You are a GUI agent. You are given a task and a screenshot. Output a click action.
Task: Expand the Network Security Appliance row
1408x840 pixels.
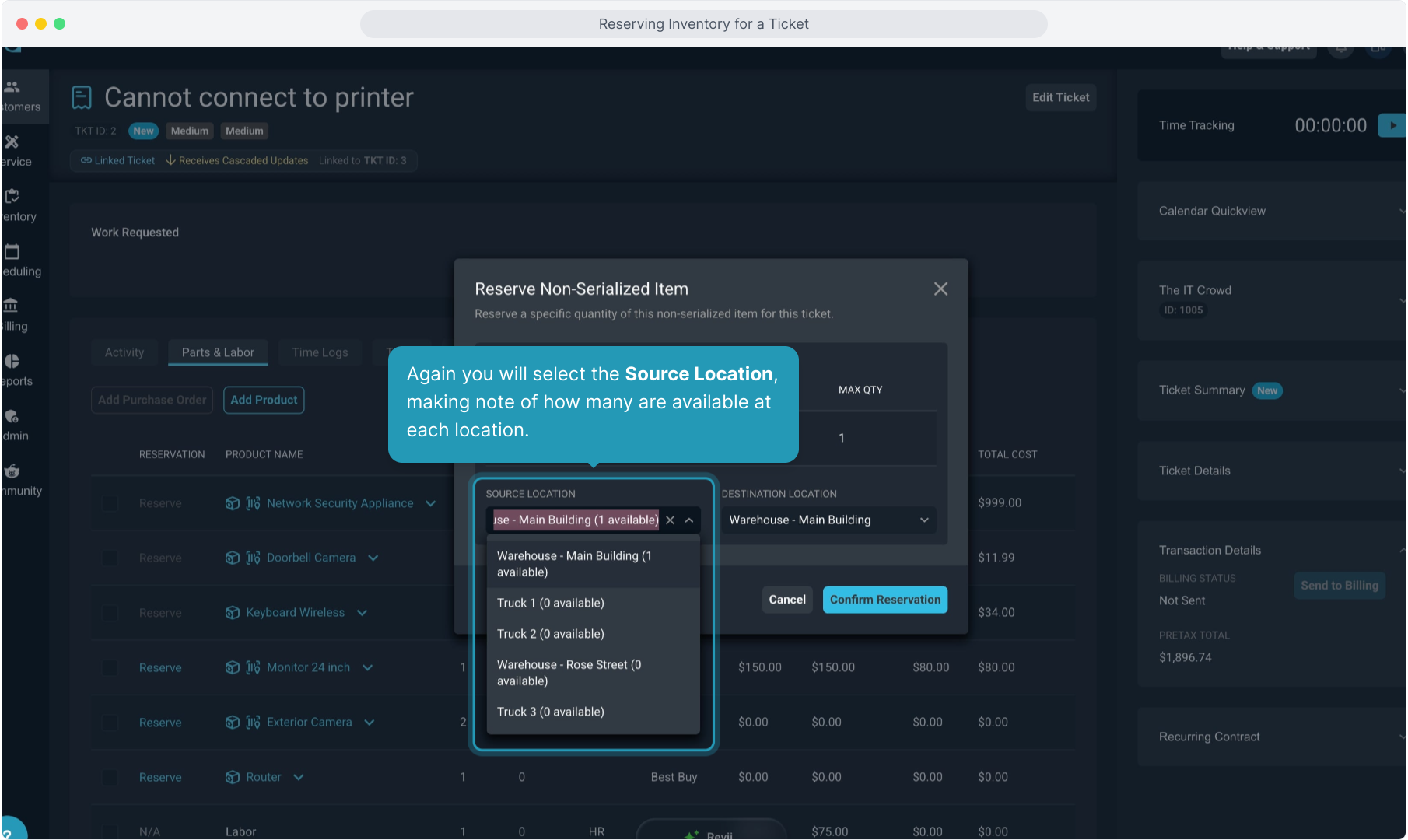(431, 503)
